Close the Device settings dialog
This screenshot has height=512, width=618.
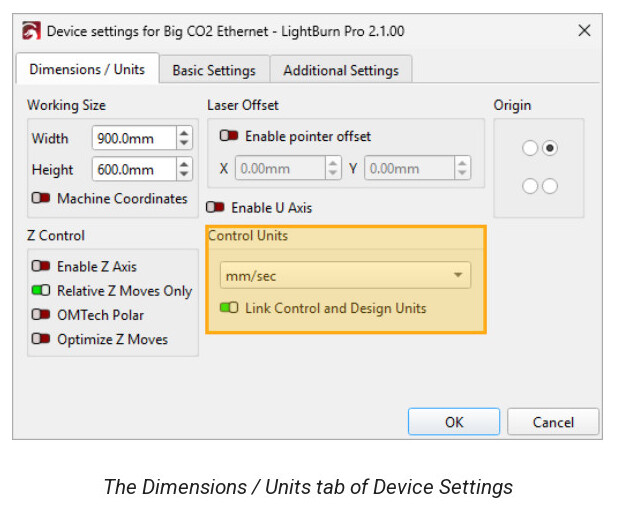(585, 31)
